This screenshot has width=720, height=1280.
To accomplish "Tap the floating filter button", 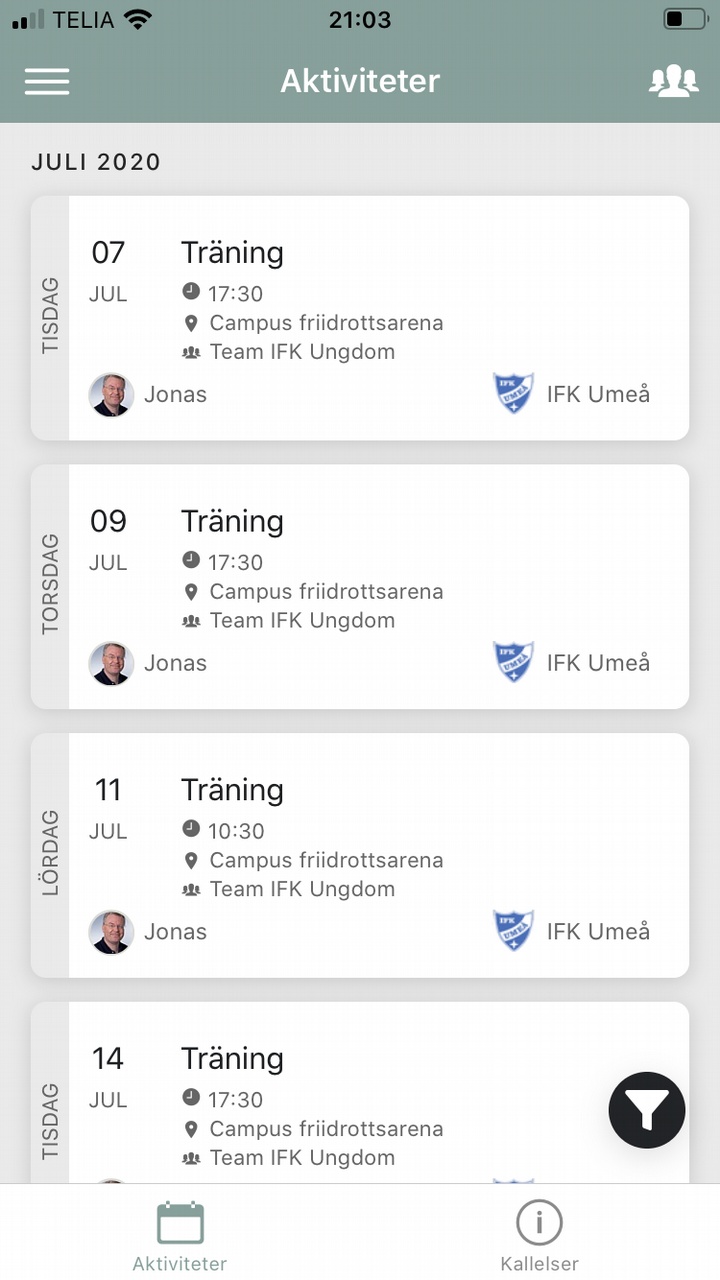I will click(647, 1109).
